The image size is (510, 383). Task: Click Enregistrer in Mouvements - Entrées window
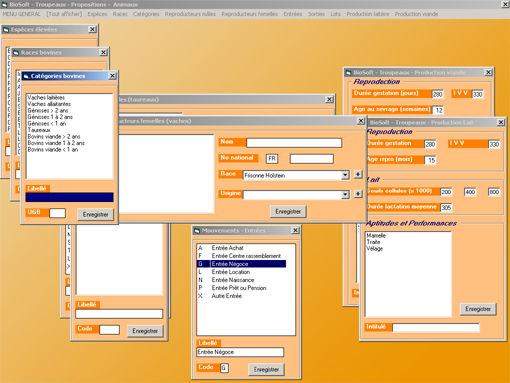pos(266,369)
